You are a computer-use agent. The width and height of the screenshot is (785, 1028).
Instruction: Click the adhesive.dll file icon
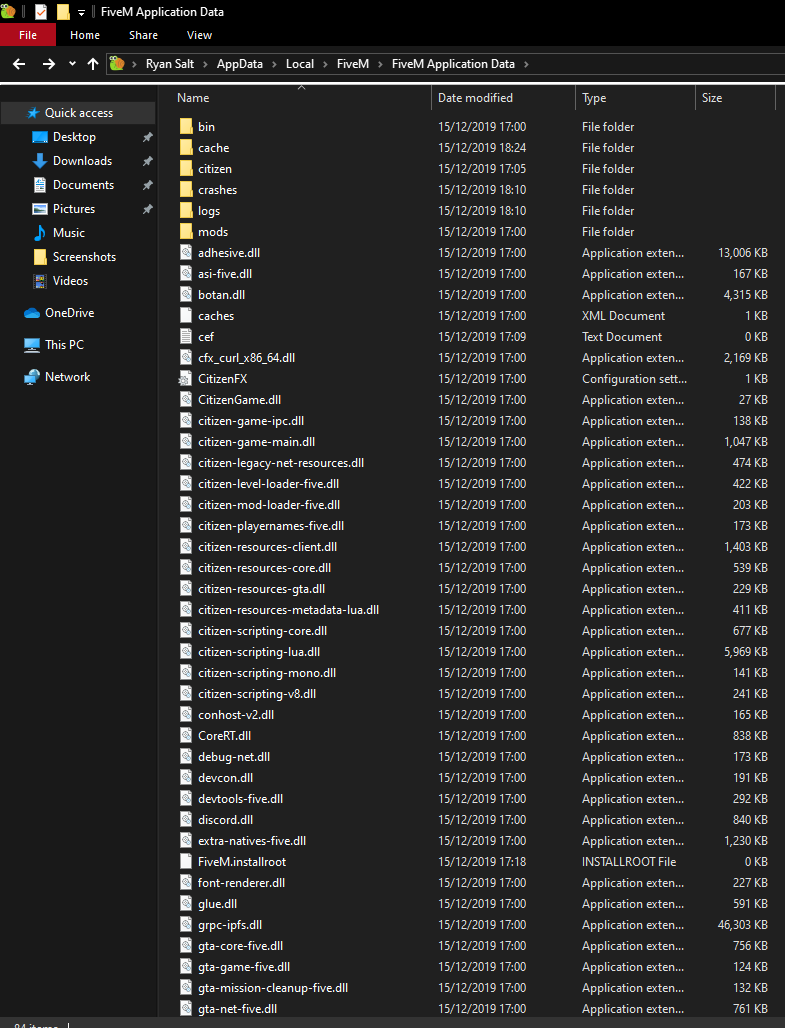(x=186, y=252)
